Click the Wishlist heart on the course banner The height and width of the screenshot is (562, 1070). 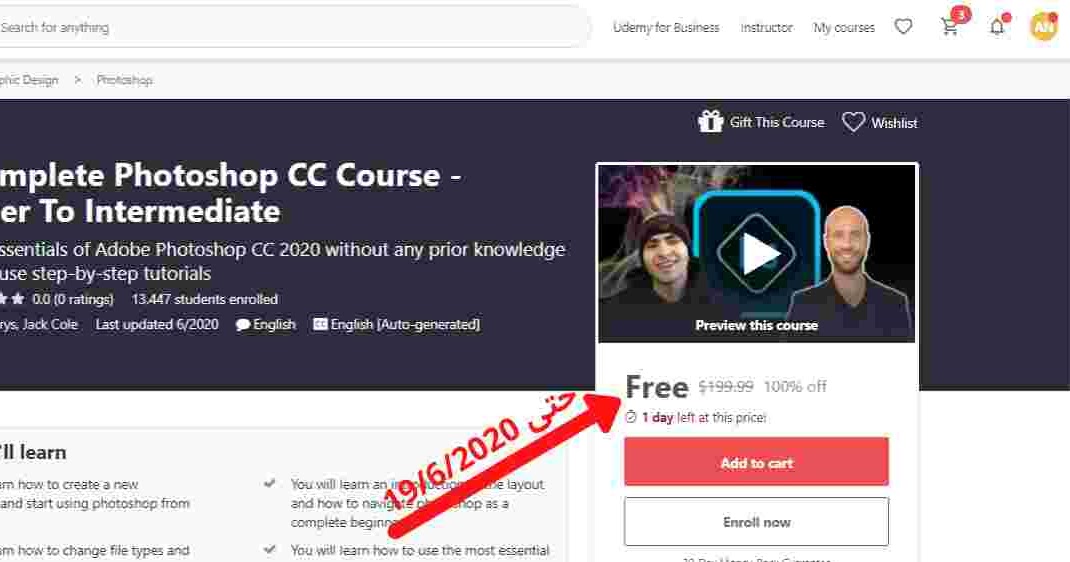click(853, 122)
